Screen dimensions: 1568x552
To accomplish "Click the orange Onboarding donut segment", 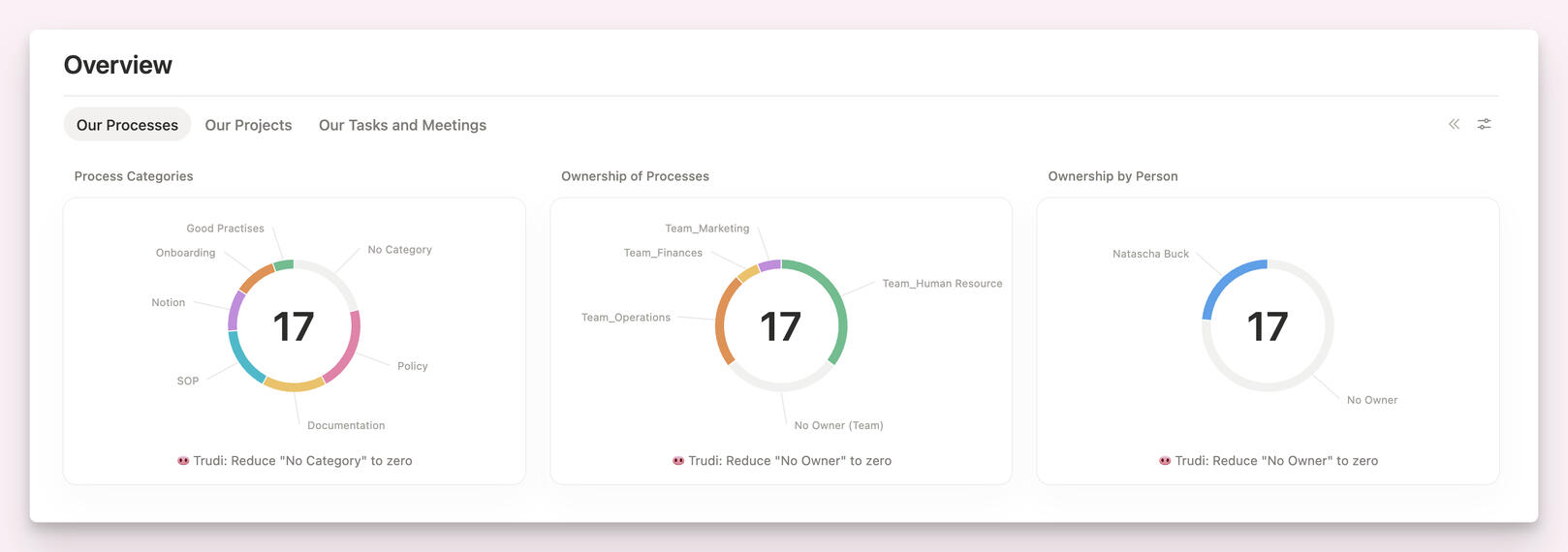I will [x=255, y=277].
